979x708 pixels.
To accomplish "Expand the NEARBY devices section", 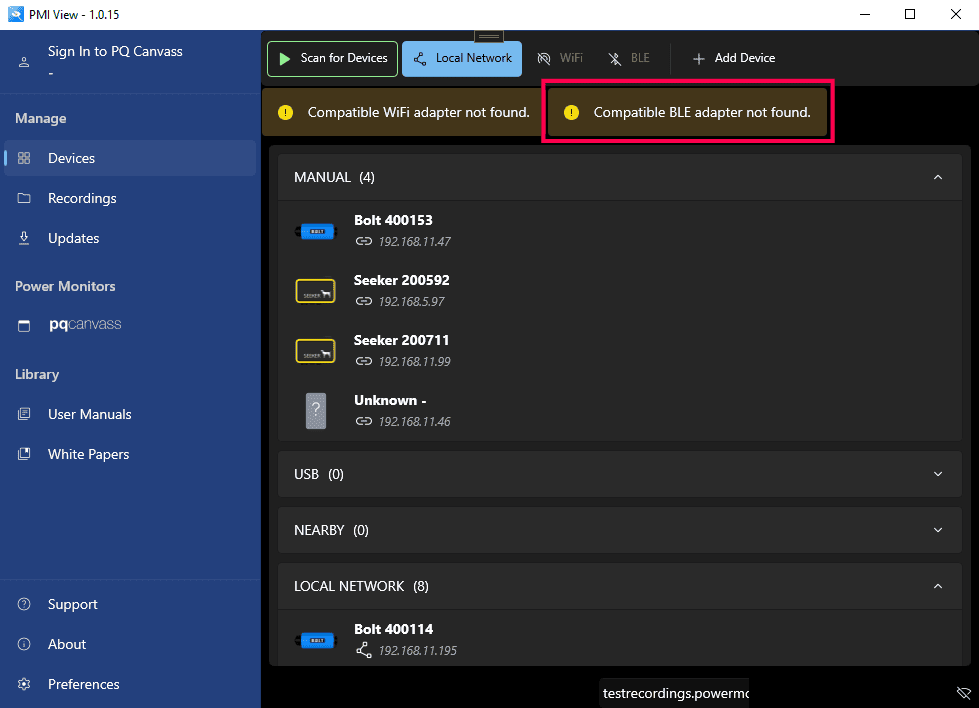I will click(937, 530).
